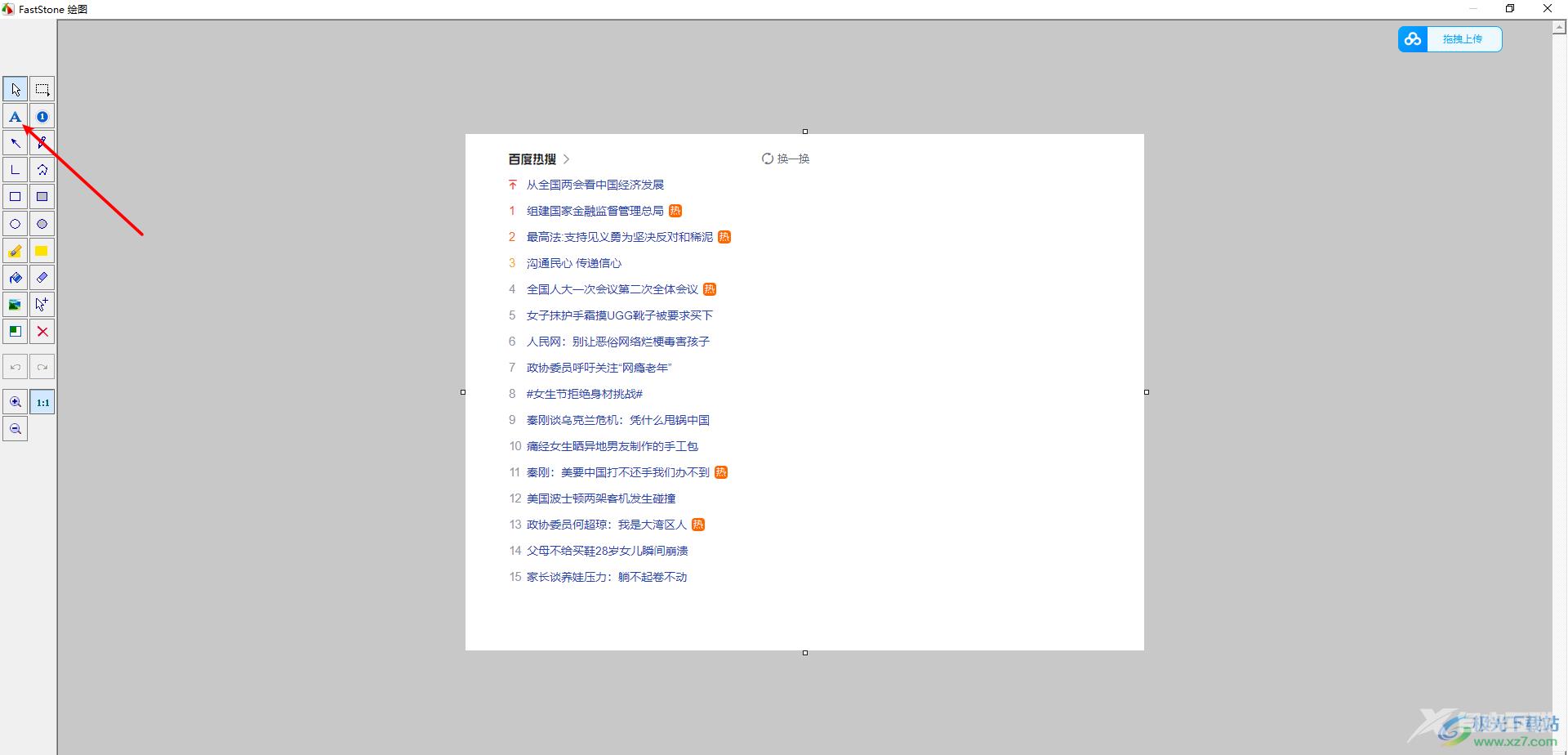
Task: Click the 痛经女生晒异地男友制作的手工包 entry
Action: point(612,446)
